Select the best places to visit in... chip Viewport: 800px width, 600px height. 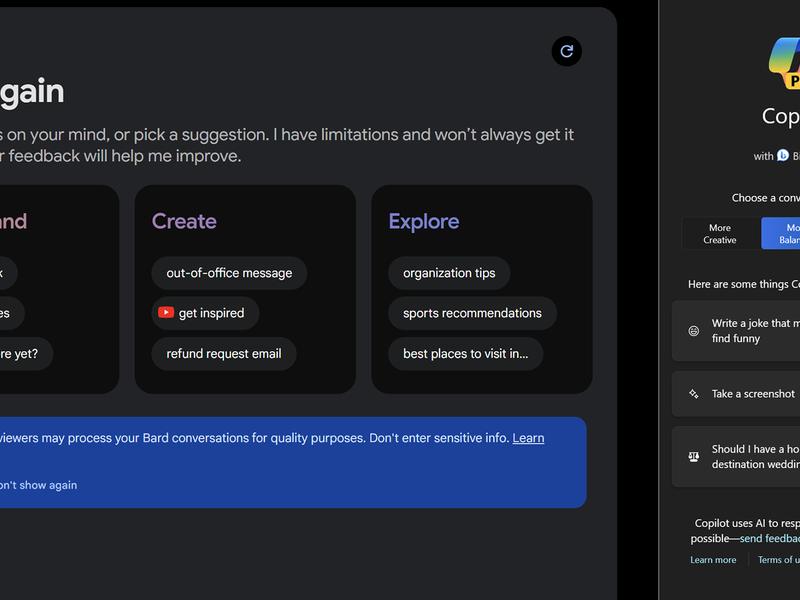pyautogui.click(x=466, y=354)
